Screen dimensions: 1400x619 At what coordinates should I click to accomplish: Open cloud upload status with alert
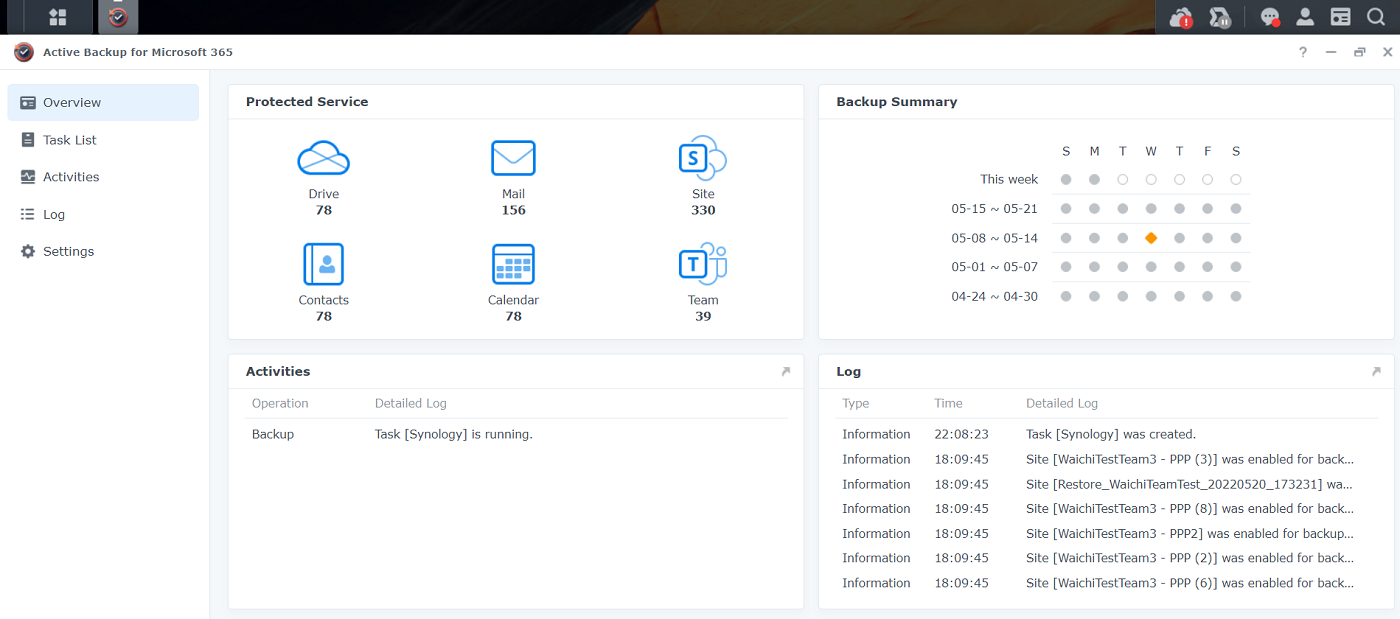click(1181, 17)
